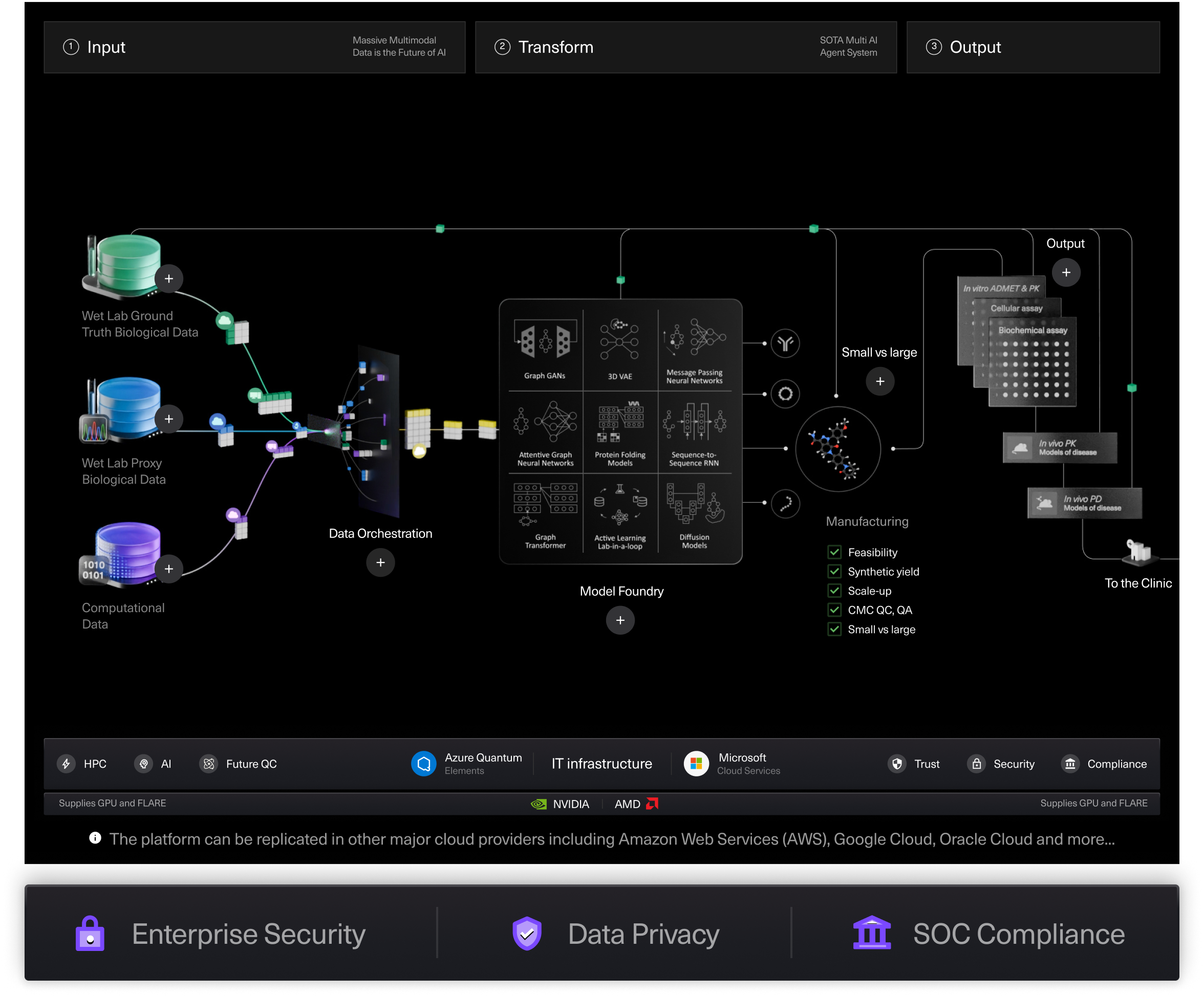Click the HPC lightning bolt icon

tap(67, 764)
